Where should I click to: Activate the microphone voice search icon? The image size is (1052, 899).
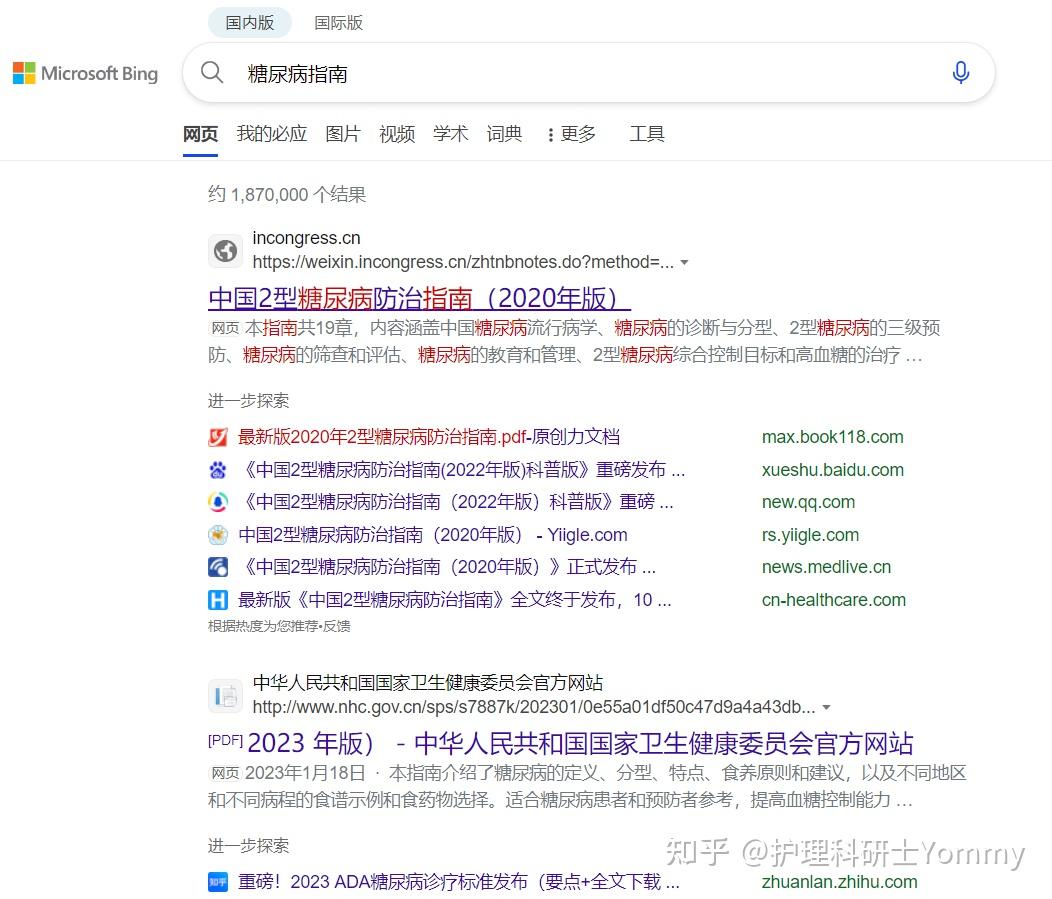(x=961, y=72)
